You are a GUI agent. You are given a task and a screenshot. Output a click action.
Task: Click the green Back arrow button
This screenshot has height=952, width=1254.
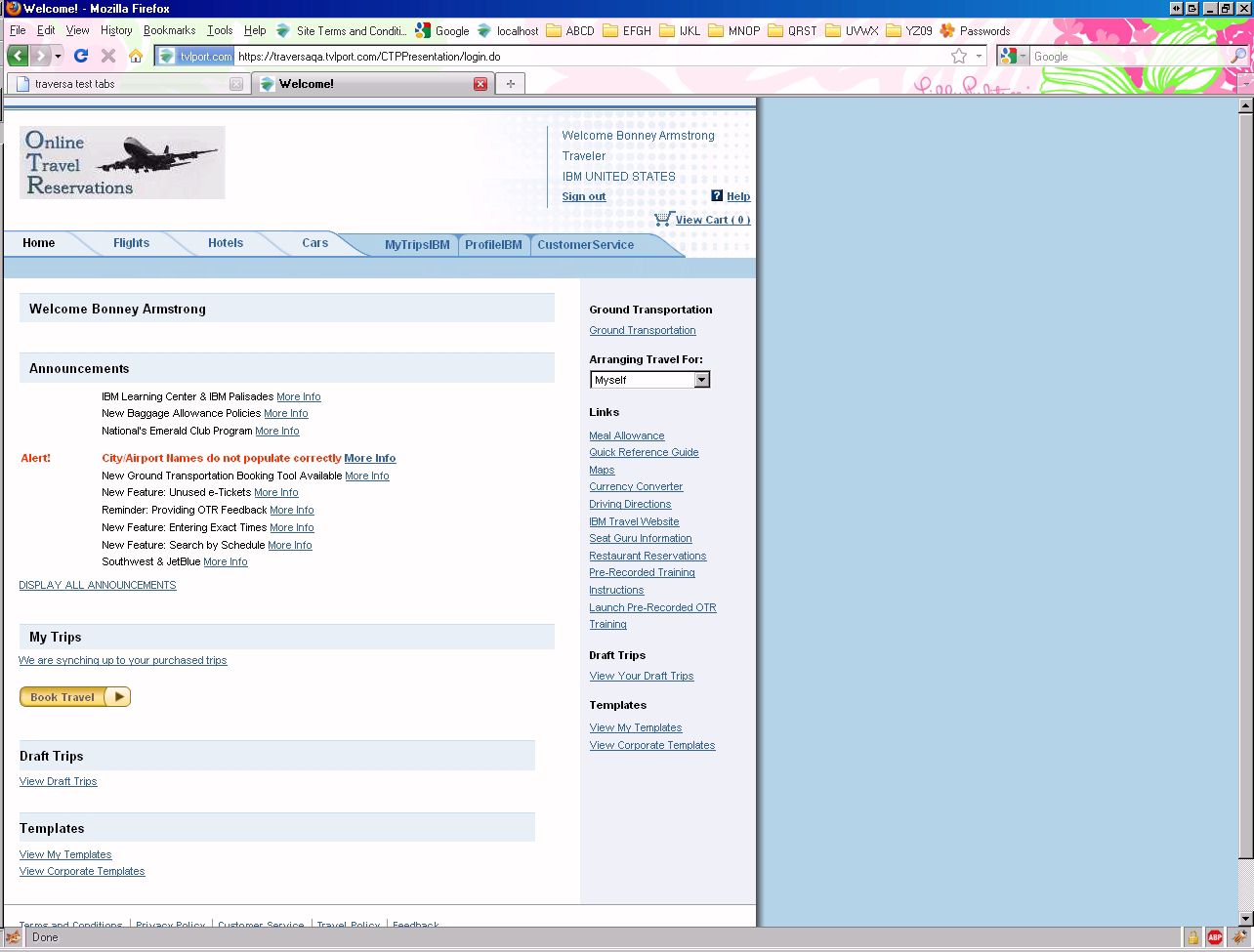pos(18,56)
